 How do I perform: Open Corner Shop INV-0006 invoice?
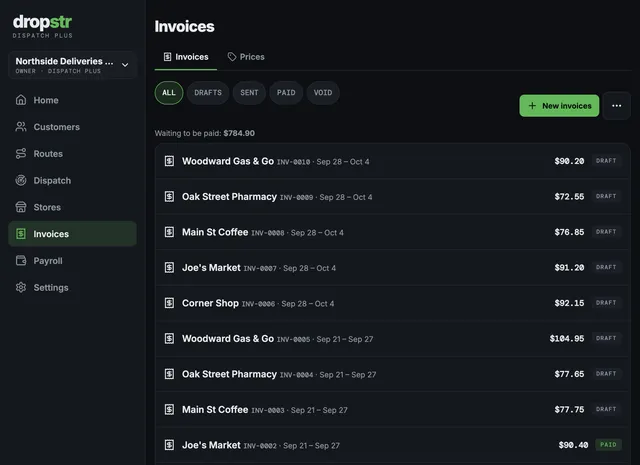(x=393, y=303)
